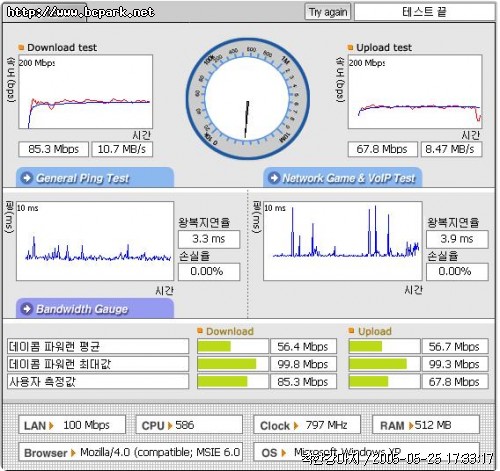The width and height of the screenshot is (500, 471).
Task: Click the Network Game VoIP latency graph
Action: (x=343, y=241)
